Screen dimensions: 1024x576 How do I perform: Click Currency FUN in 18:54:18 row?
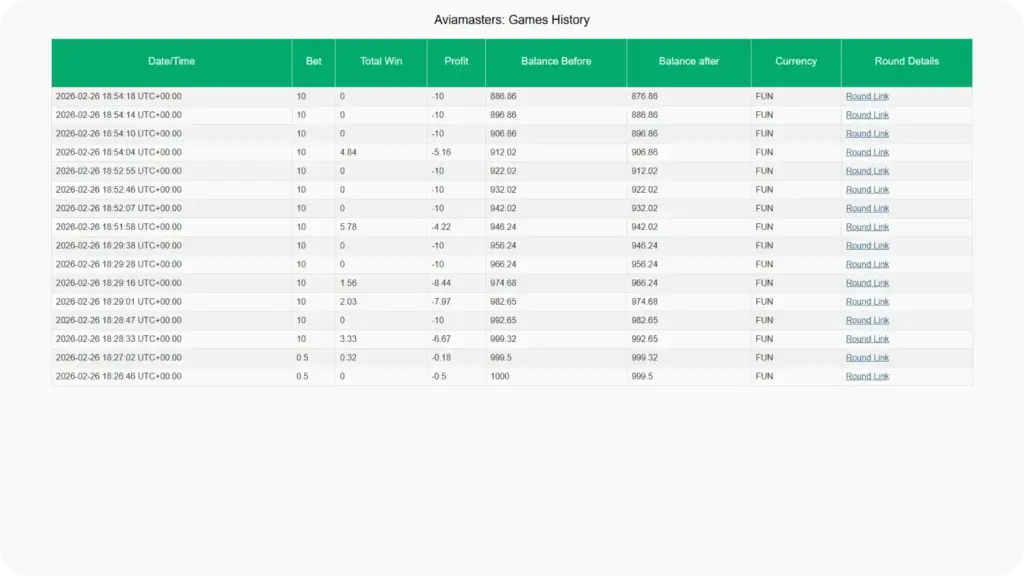[x=764, y=96]
